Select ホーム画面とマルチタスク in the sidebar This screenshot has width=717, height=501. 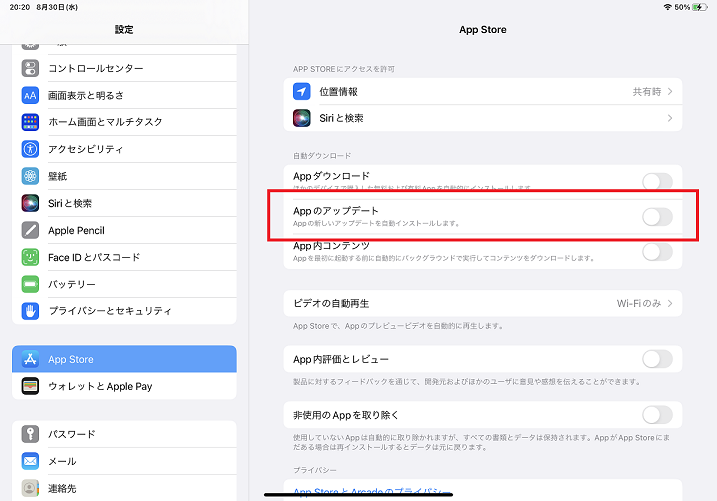124,122
